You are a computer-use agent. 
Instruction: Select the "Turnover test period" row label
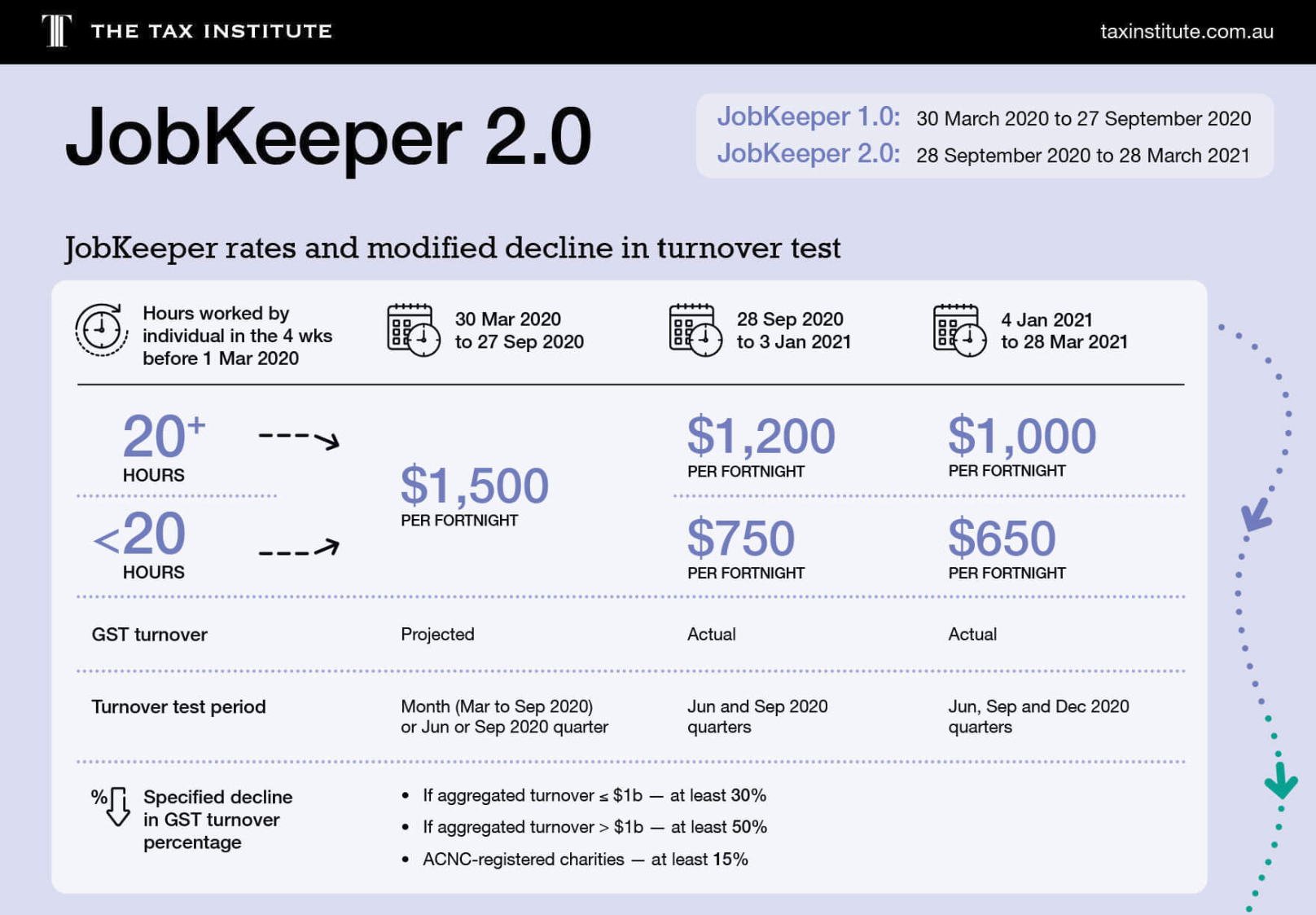click(178, 706)
